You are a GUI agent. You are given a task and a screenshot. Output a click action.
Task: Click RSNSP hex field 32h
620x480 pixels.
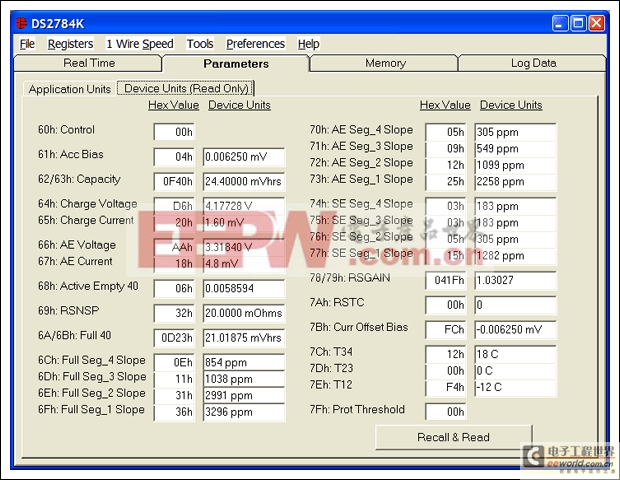click(x=174, y=313)
